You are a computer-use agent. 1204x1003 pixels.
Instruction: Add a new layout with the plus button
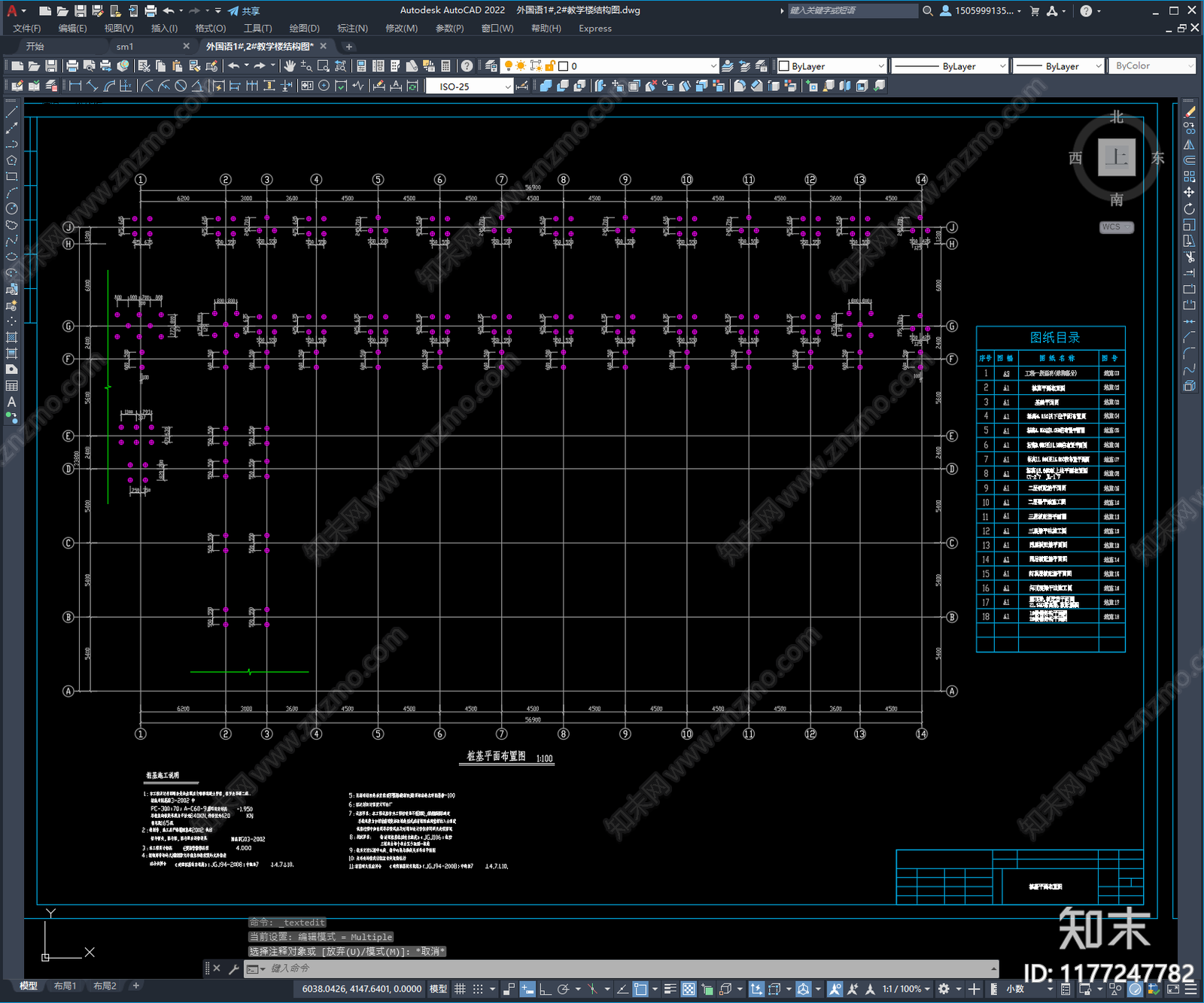coord(136,986)
